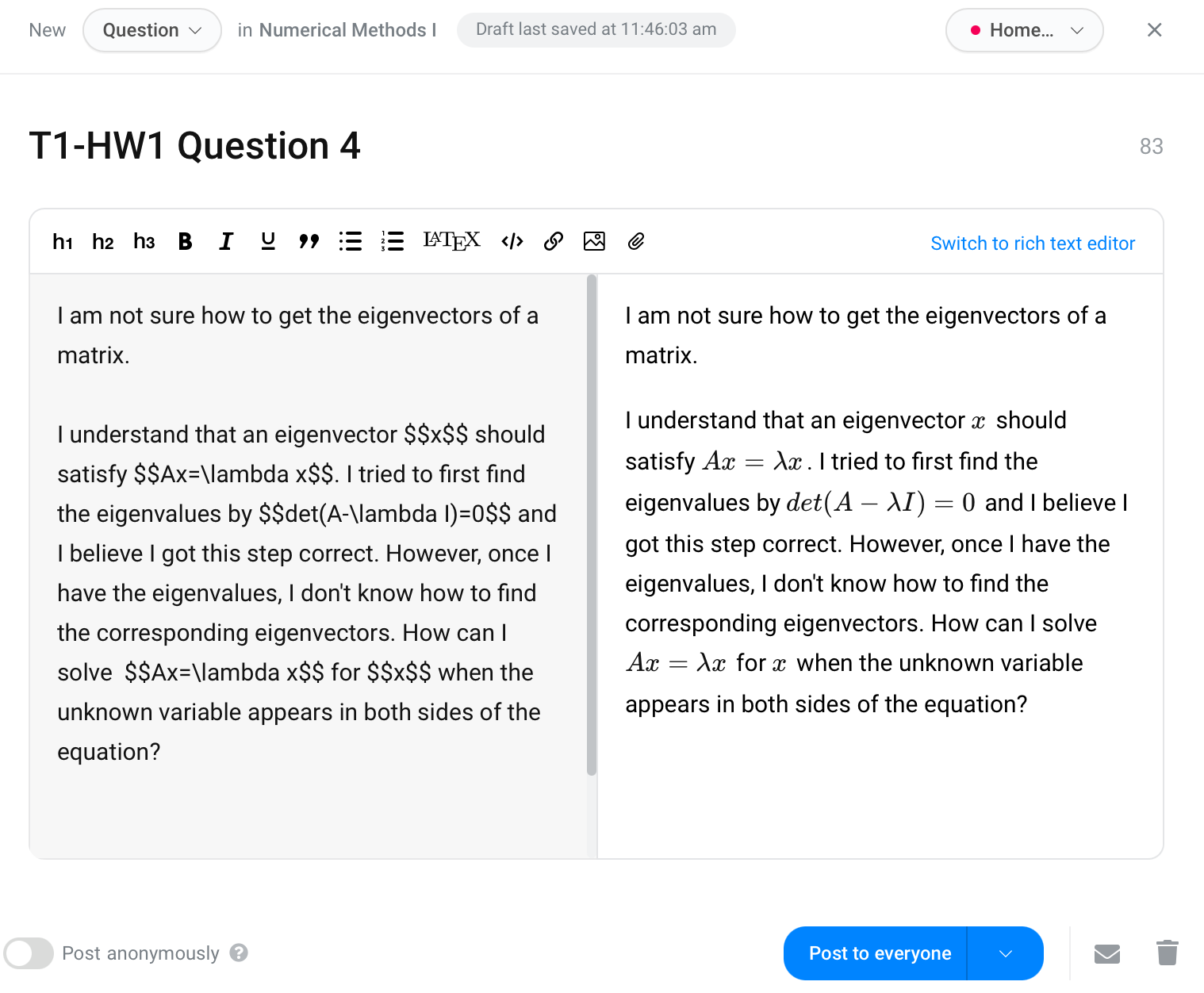The width and height of the screenshot is (1204, 993).
Task: Open the Home category dropdown
Action: (x=1024, y=30)
